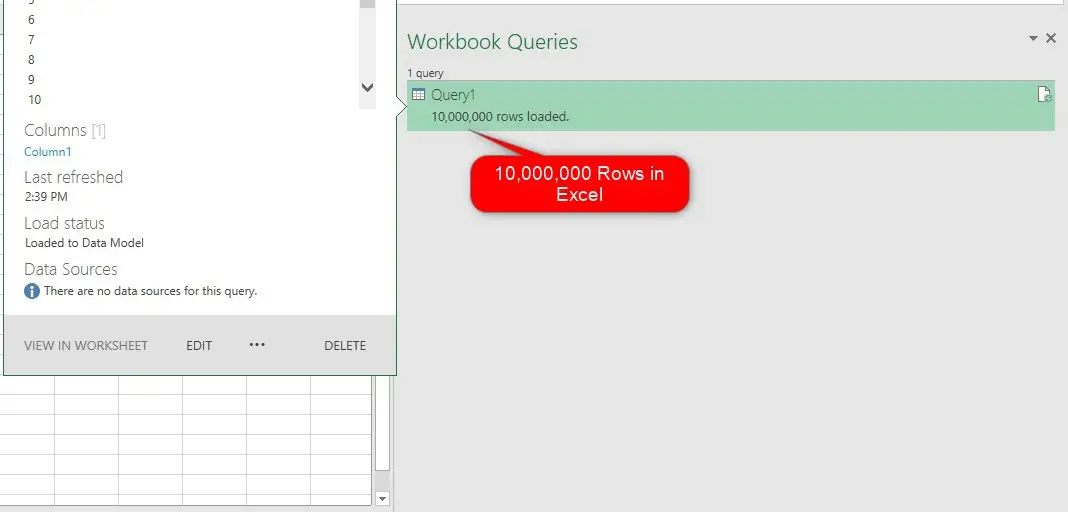This screenshot has height=512, width=1068.
Task: Open the Column1 link under Columns
Action: coord(48,152)
